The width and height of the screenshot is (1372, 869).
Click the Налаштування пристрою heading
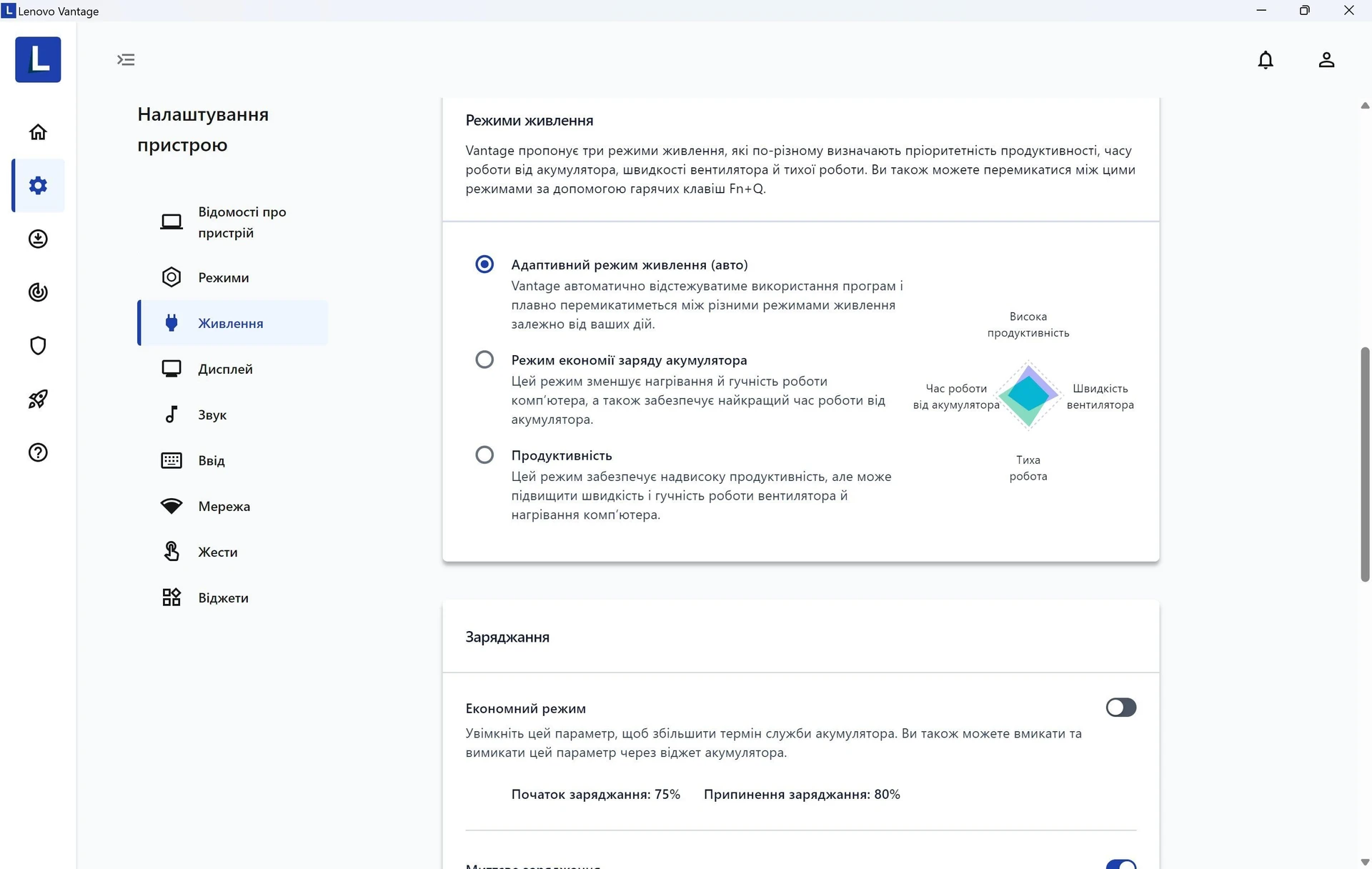click(203, 129)
